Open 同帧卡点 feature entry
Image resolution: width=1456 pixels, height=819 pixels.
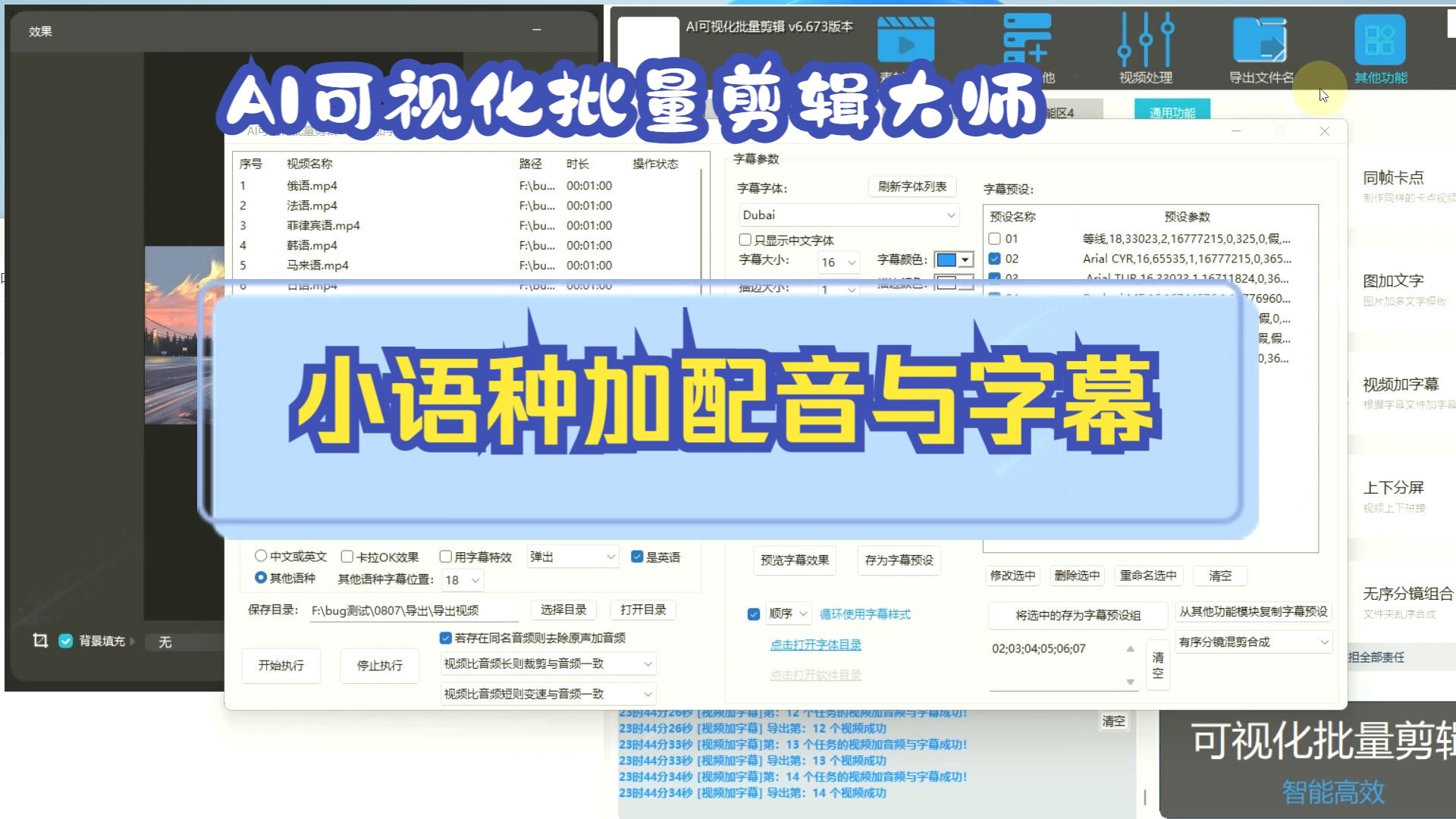1393,178
